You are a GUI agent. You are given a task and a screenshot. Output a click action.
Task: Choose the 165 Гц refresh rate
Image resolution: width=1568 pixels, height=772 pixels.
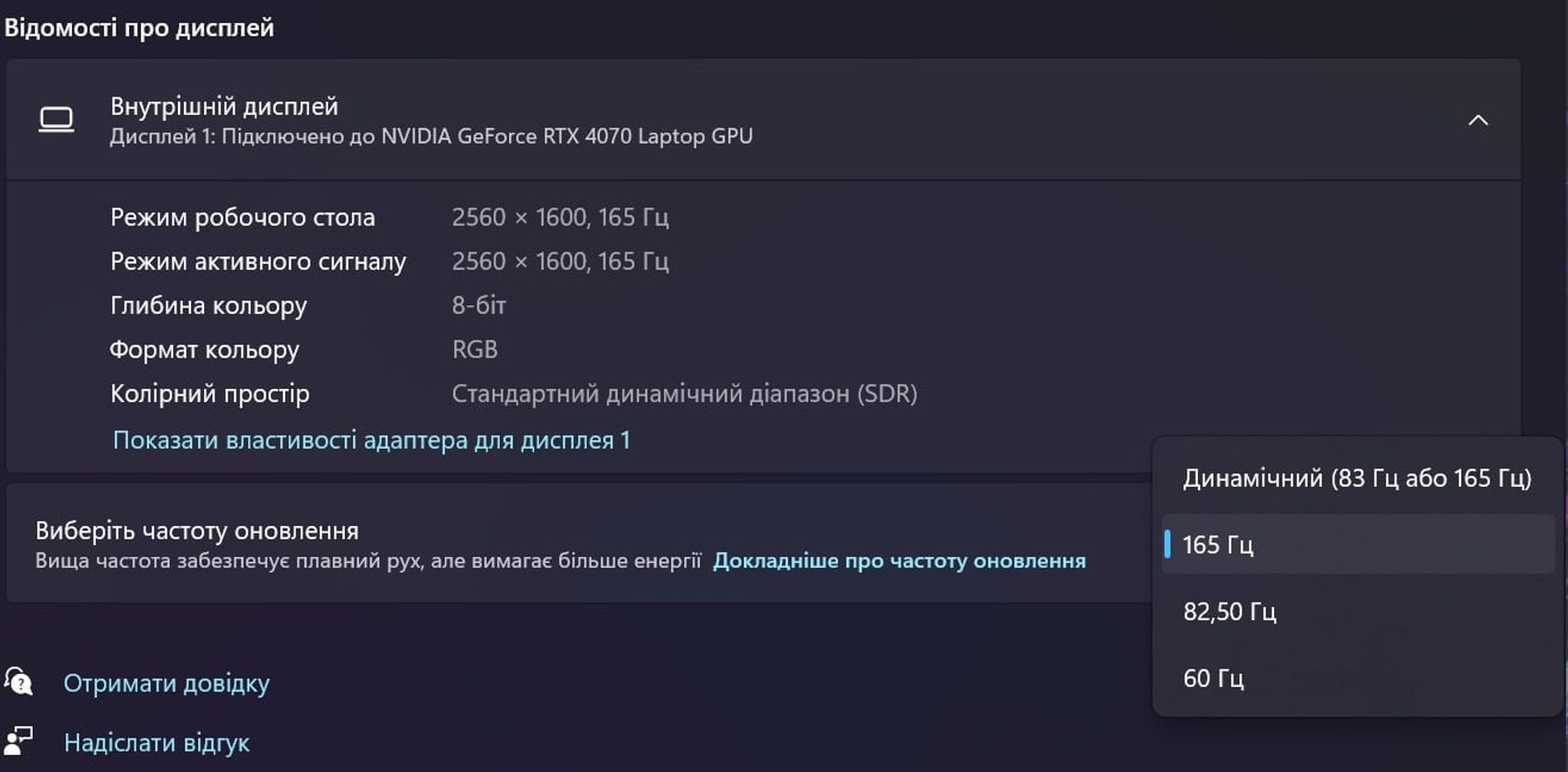point(1358,544)
